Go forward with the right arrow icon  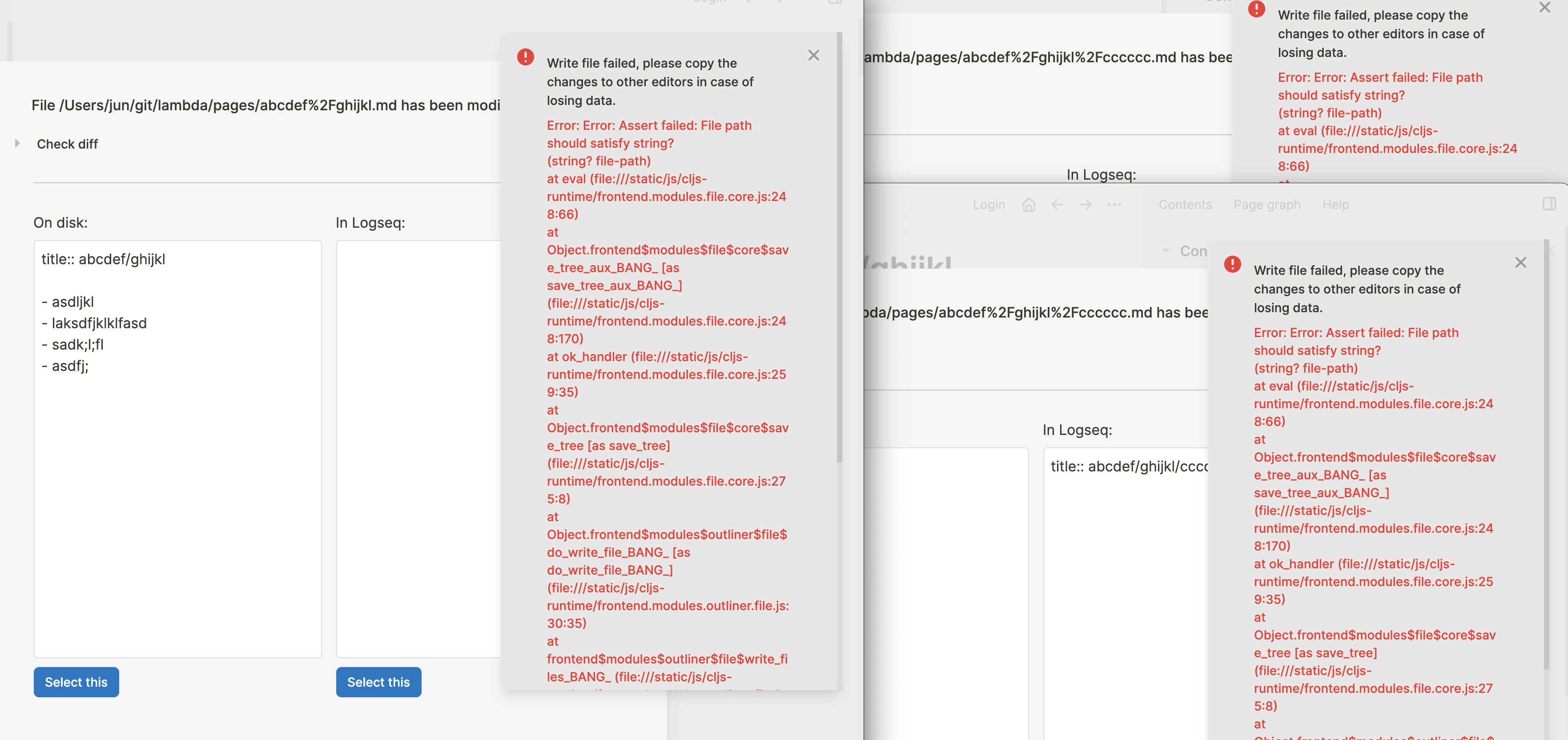pyautogui.click(x=1086, y=205)
